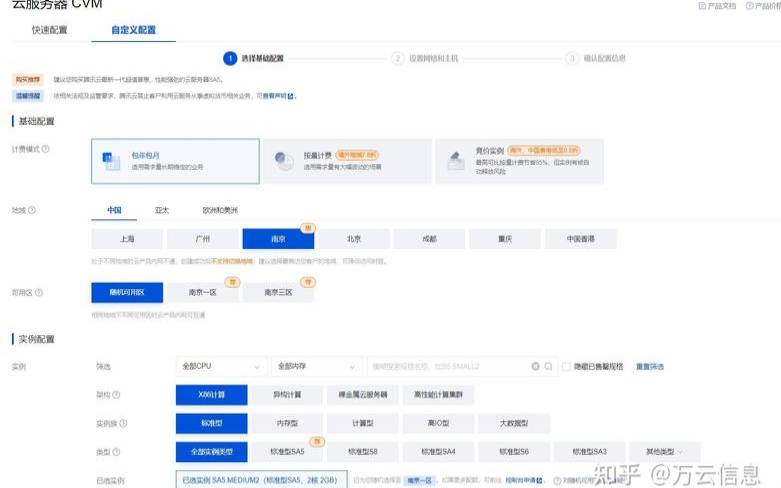Select 竞价实例 billing mode
781x488 pixels.
(520, 161)
